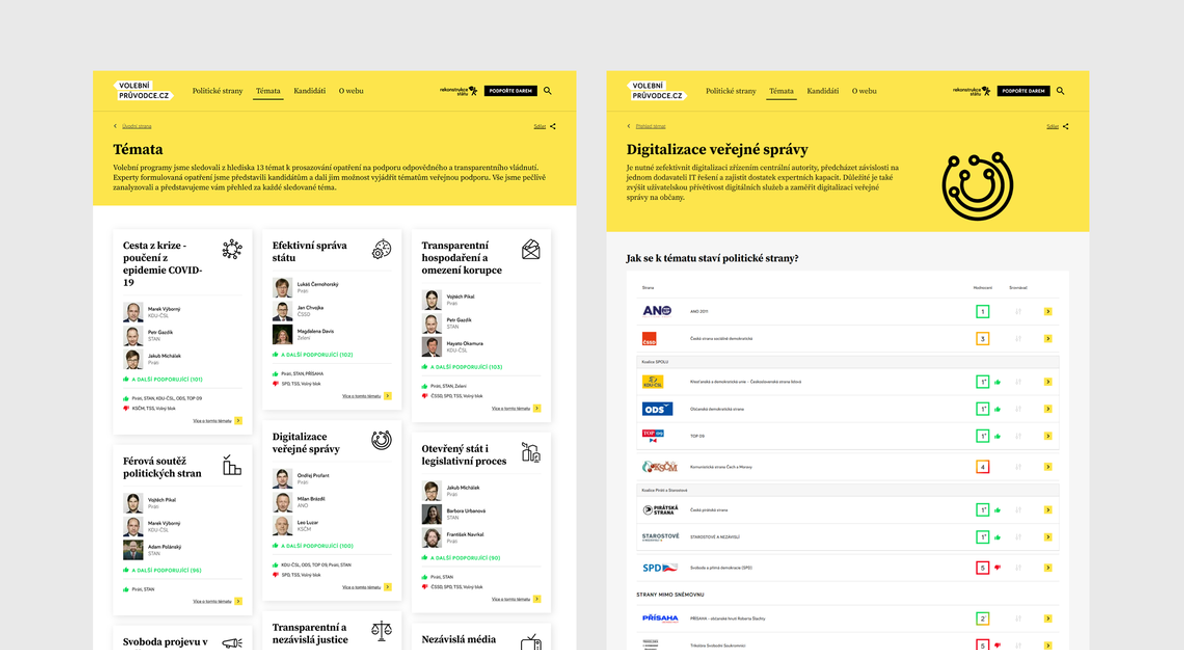The width and height of the screenshot is (1184, 650).
Task: Click the yellow arrow on Transparentní hospodaření card
Action: click(537, 408)
